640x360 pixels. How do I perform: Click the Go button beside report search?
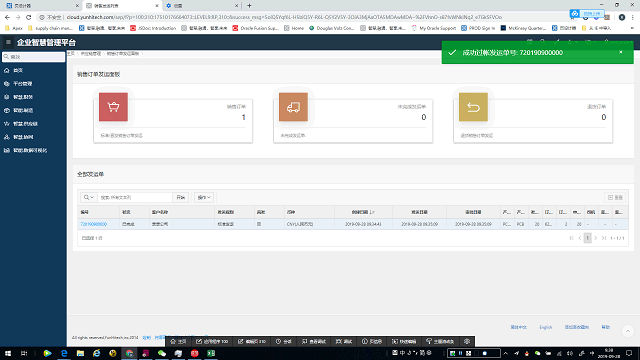[180, 197]
